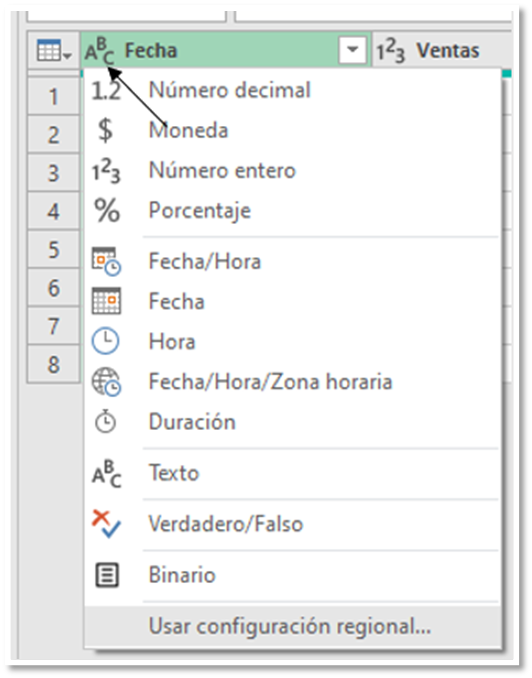Open the table options icon in grid corner
The width and height of the screenshot is (532, 678).
54,51
